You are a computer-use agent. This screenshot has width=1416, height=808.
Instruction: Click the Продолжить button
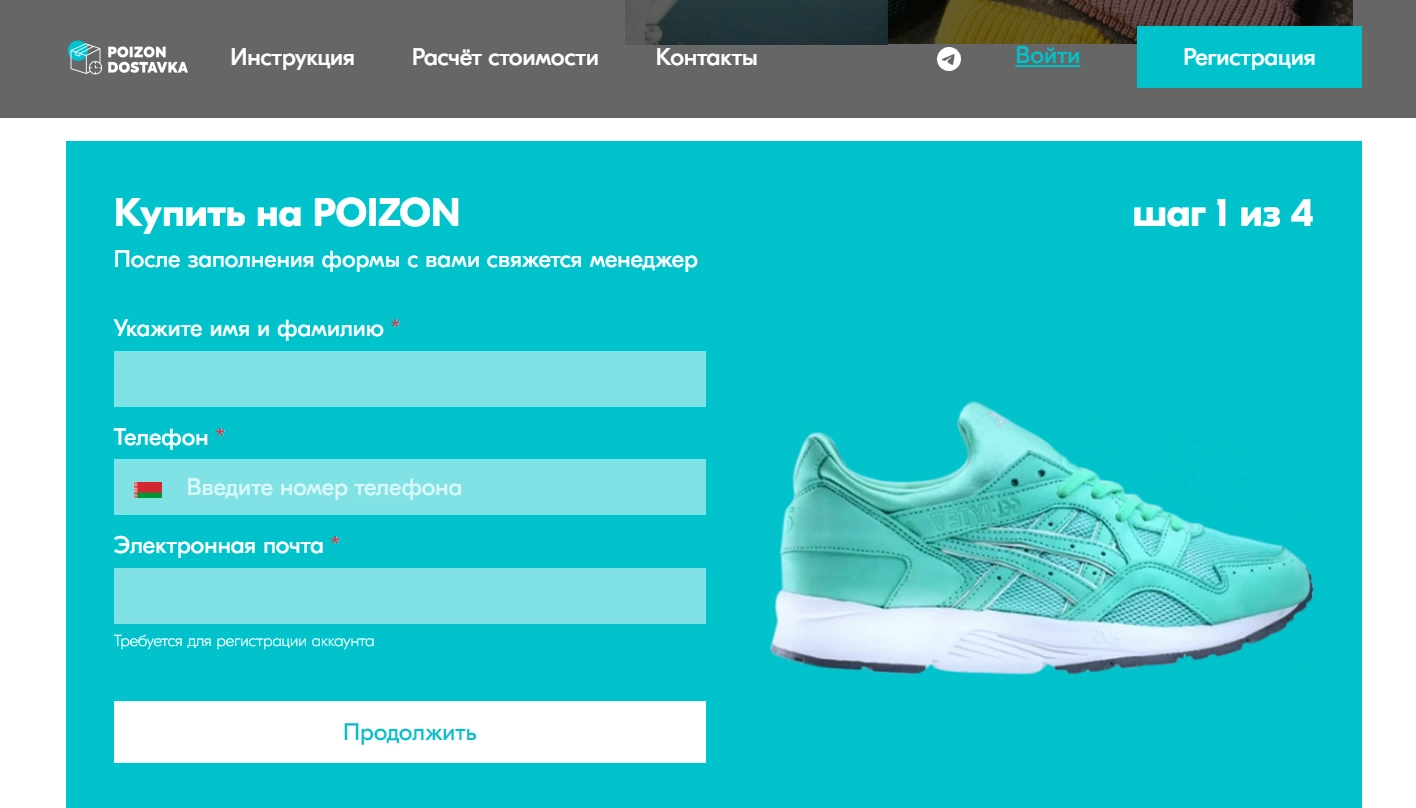pyautogui.click(x=410, y=732)
